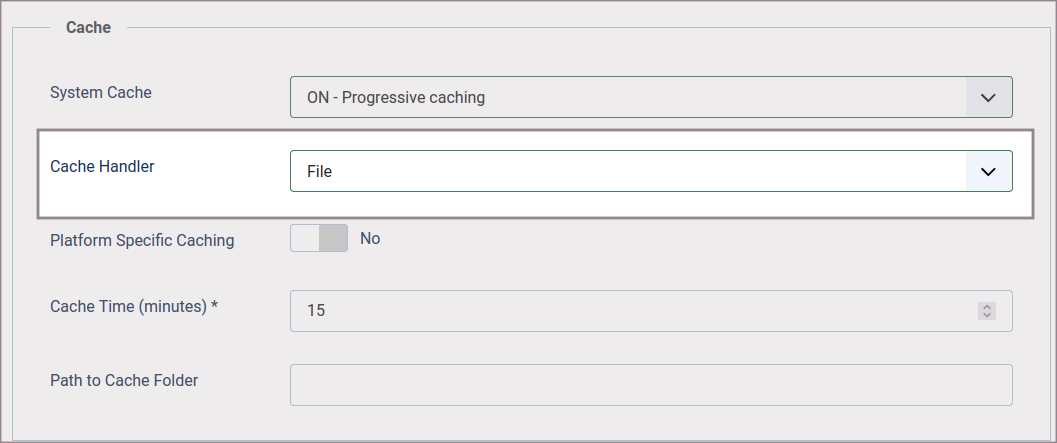This screenshot has width=1057, height=443.
Task: Click the Cache Time (minutes) label
Action: click(129, 306)
